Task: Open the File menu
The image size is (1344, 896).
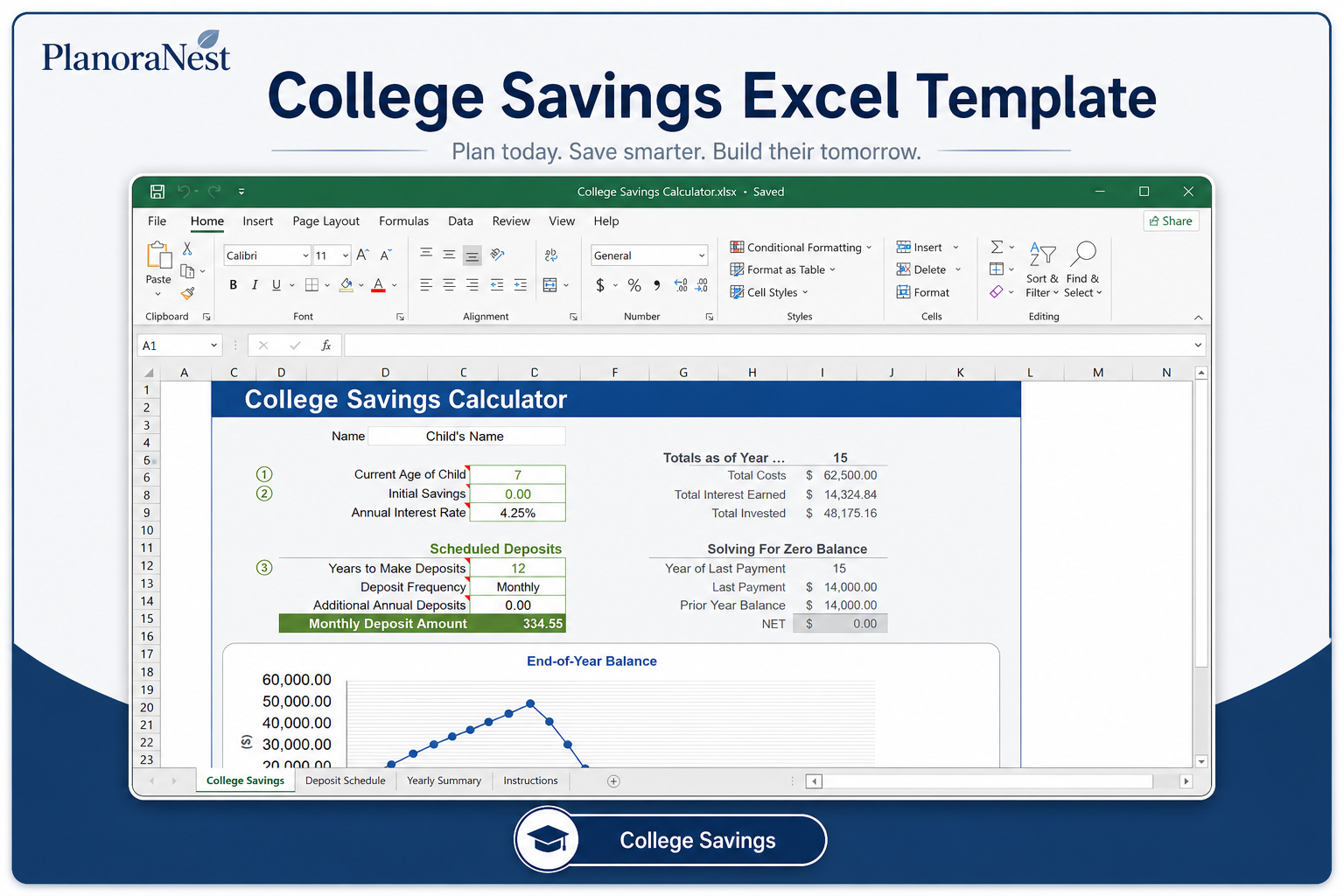Action: pos(157,221)
